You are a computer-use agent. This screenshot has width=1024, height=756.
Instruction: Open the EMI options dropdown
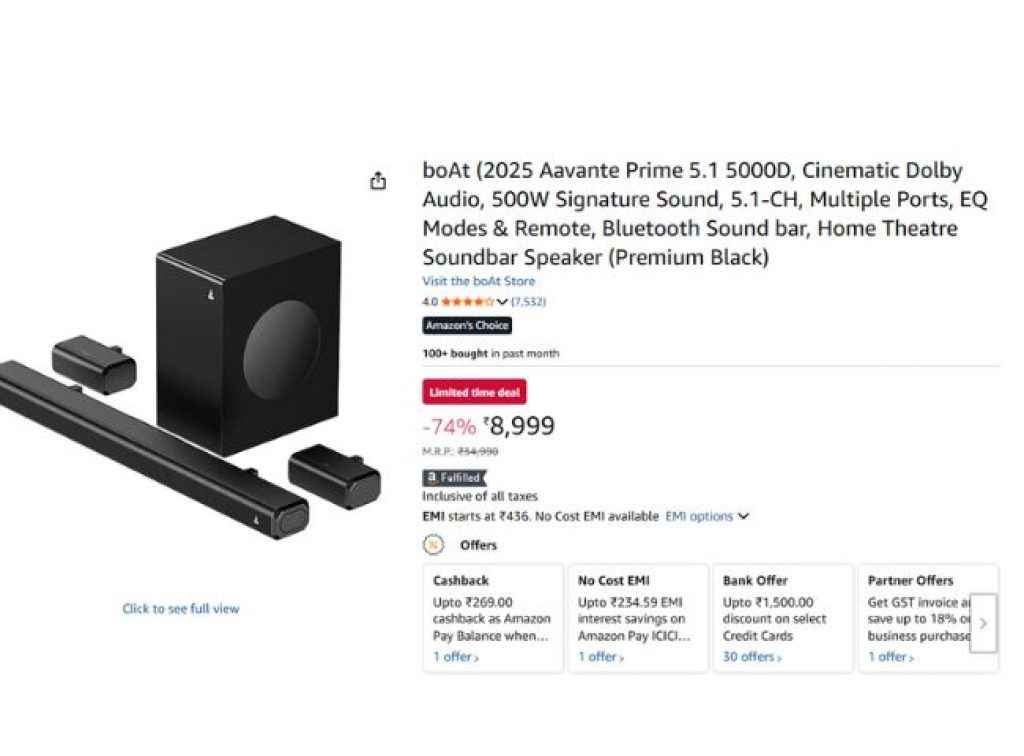(707, 517)
